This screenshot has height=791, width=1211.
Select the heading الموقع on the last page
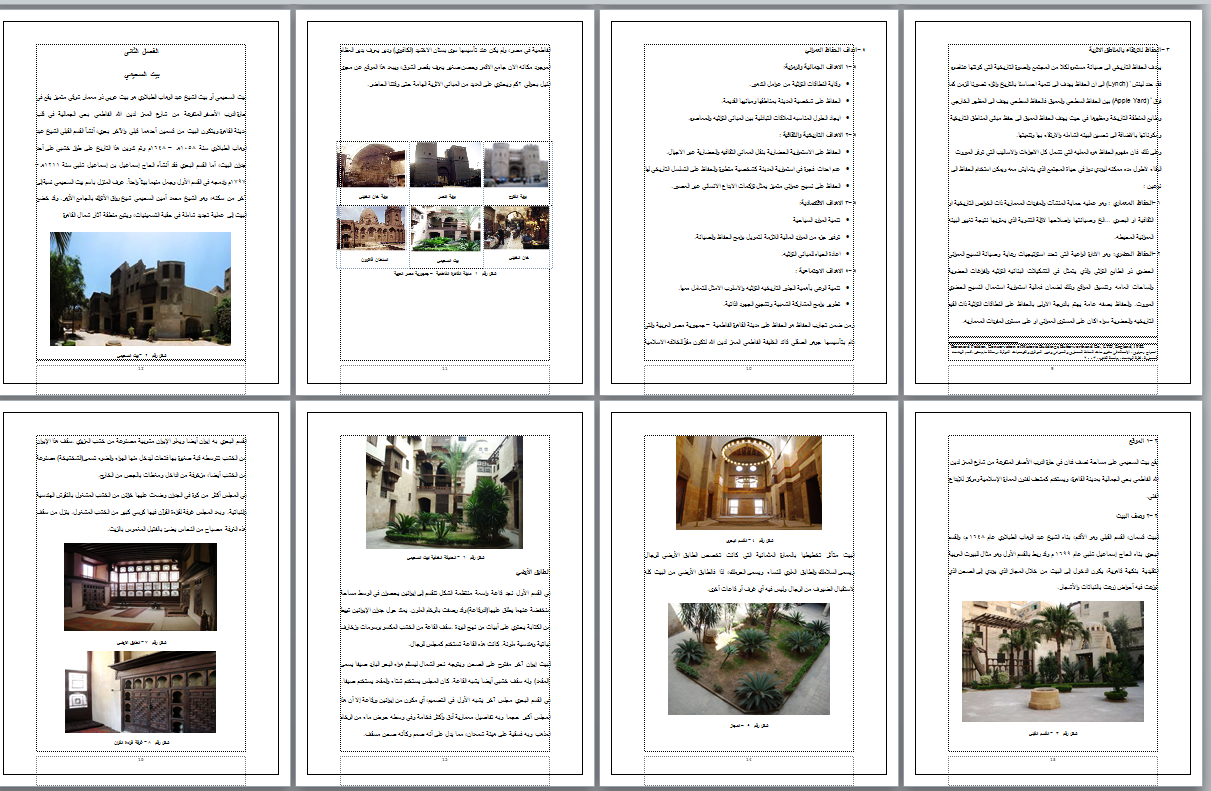pyautogui.click(x=1145, y=440)
